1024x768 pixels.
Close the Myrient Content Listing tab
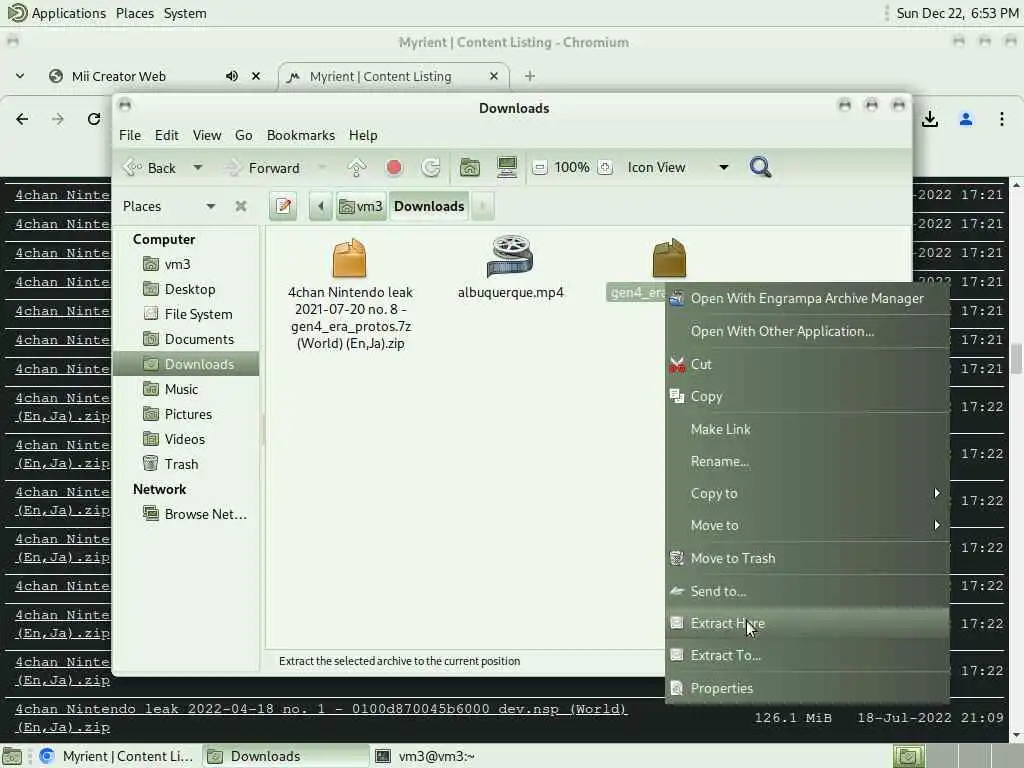(494, 76)
